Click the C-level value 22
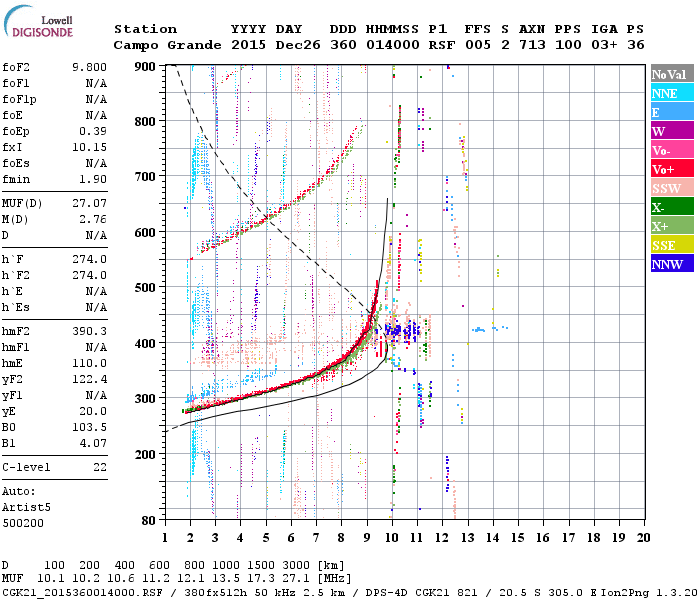700x600 pixels. click(100, 467)
